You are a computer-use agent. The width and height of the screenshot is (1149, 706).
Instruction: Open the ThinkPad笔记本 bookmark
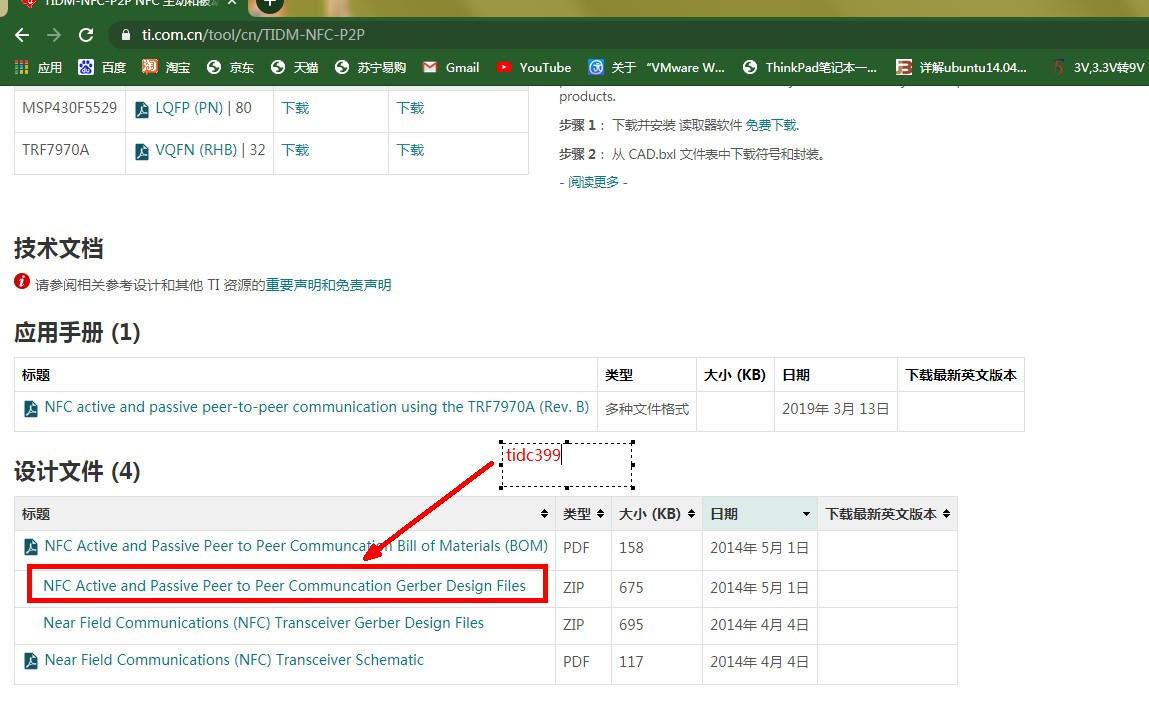coord(809,67)
